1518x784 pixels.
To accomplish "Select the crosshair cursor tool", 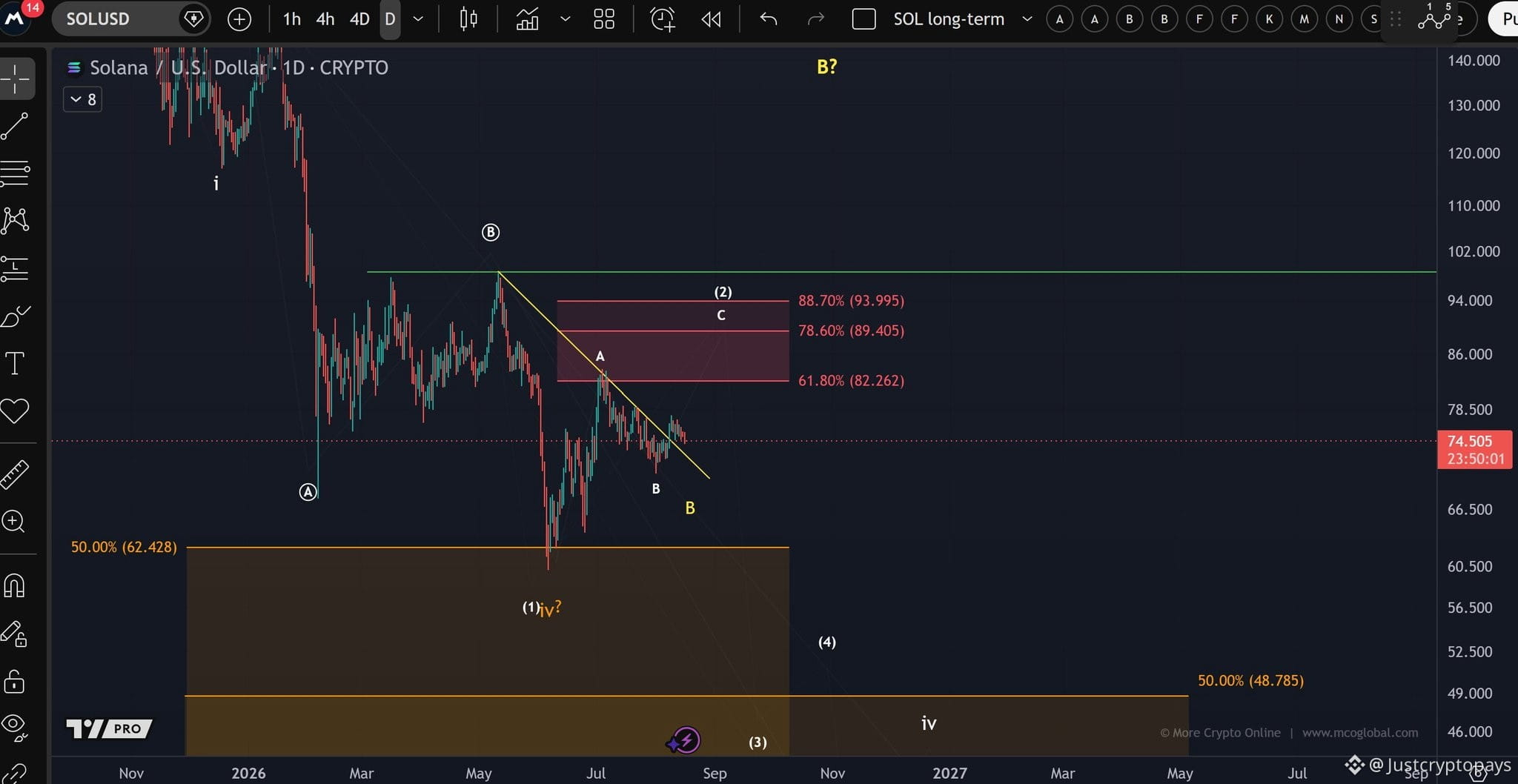I will coord(16,79).
